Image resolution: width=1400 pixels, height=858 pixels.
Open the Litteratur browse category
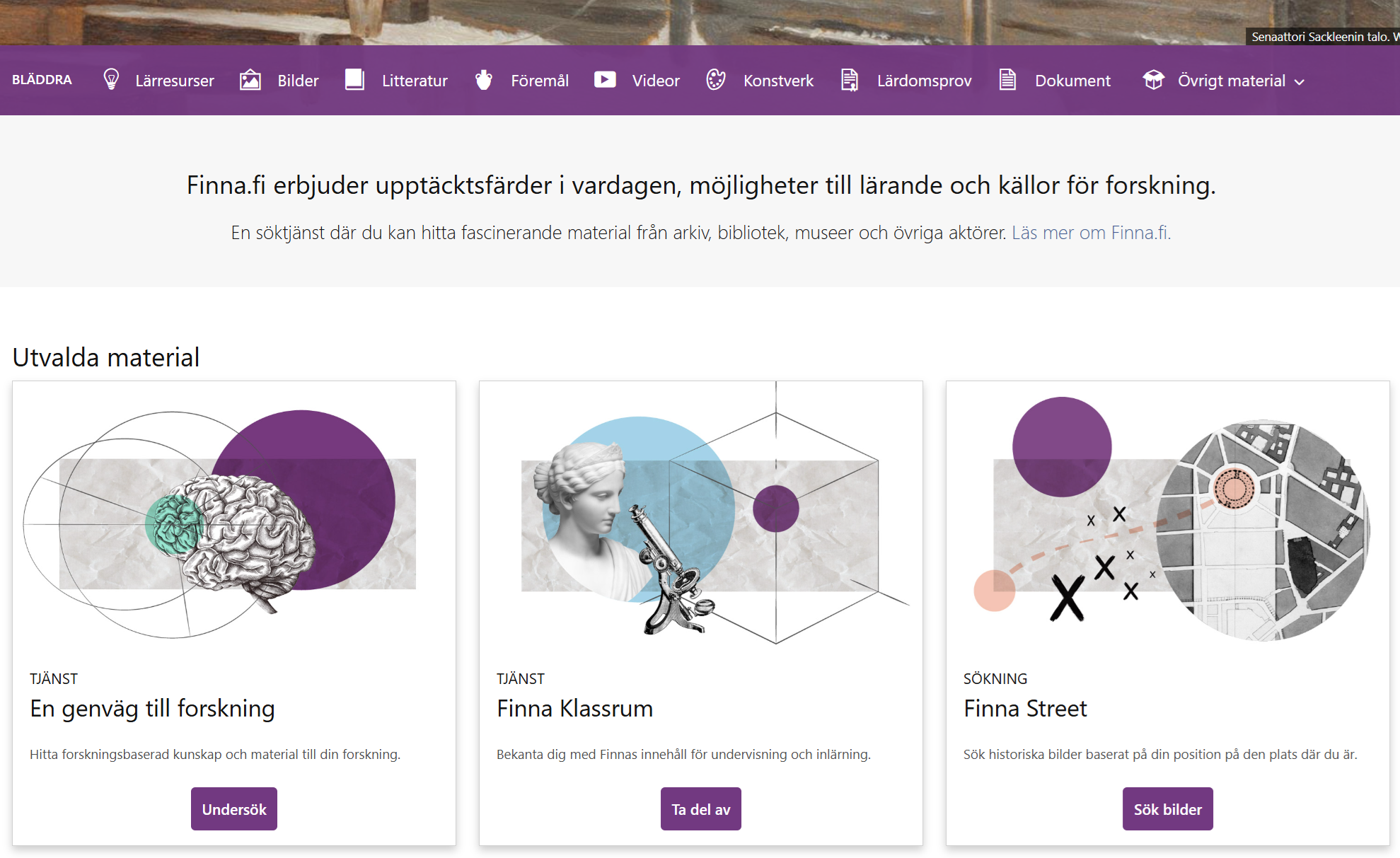pyautogui.click(x=415, y=81)
